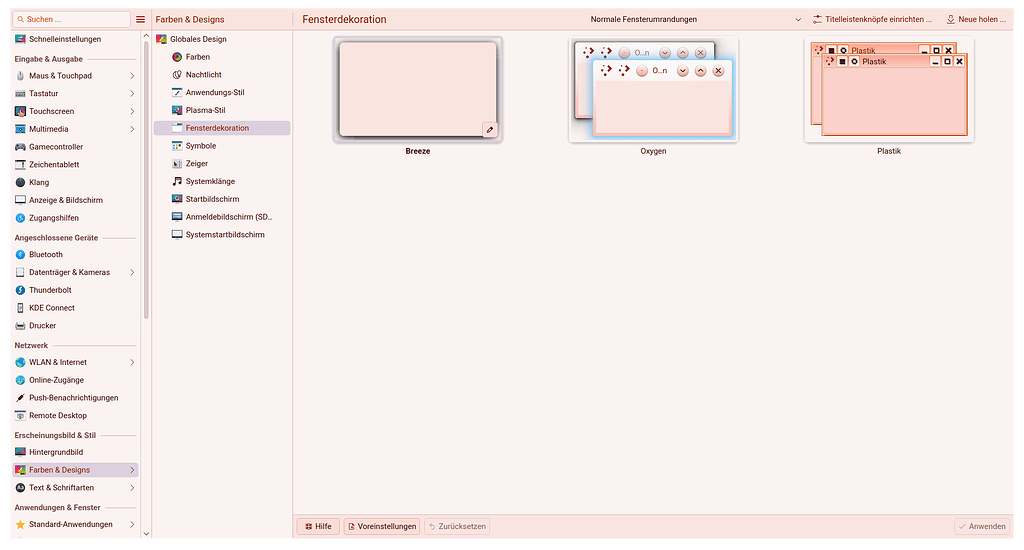
Task: Click the sidebar scroll-down arrow
Action: tap(146, 534)
